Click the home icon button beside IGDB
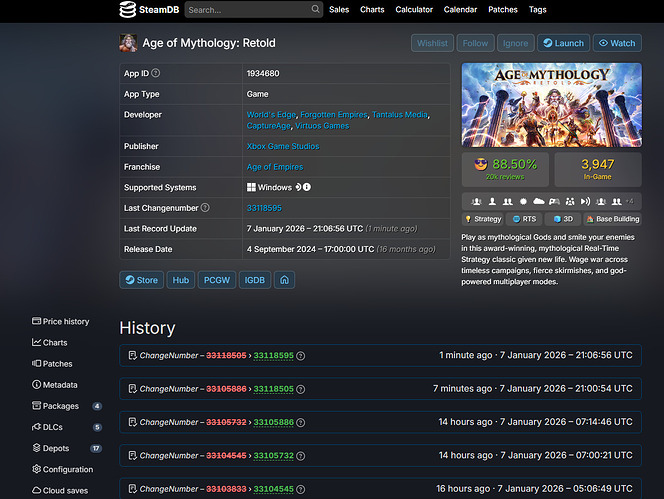The image size is (664, 499). [x=286, y=280]
